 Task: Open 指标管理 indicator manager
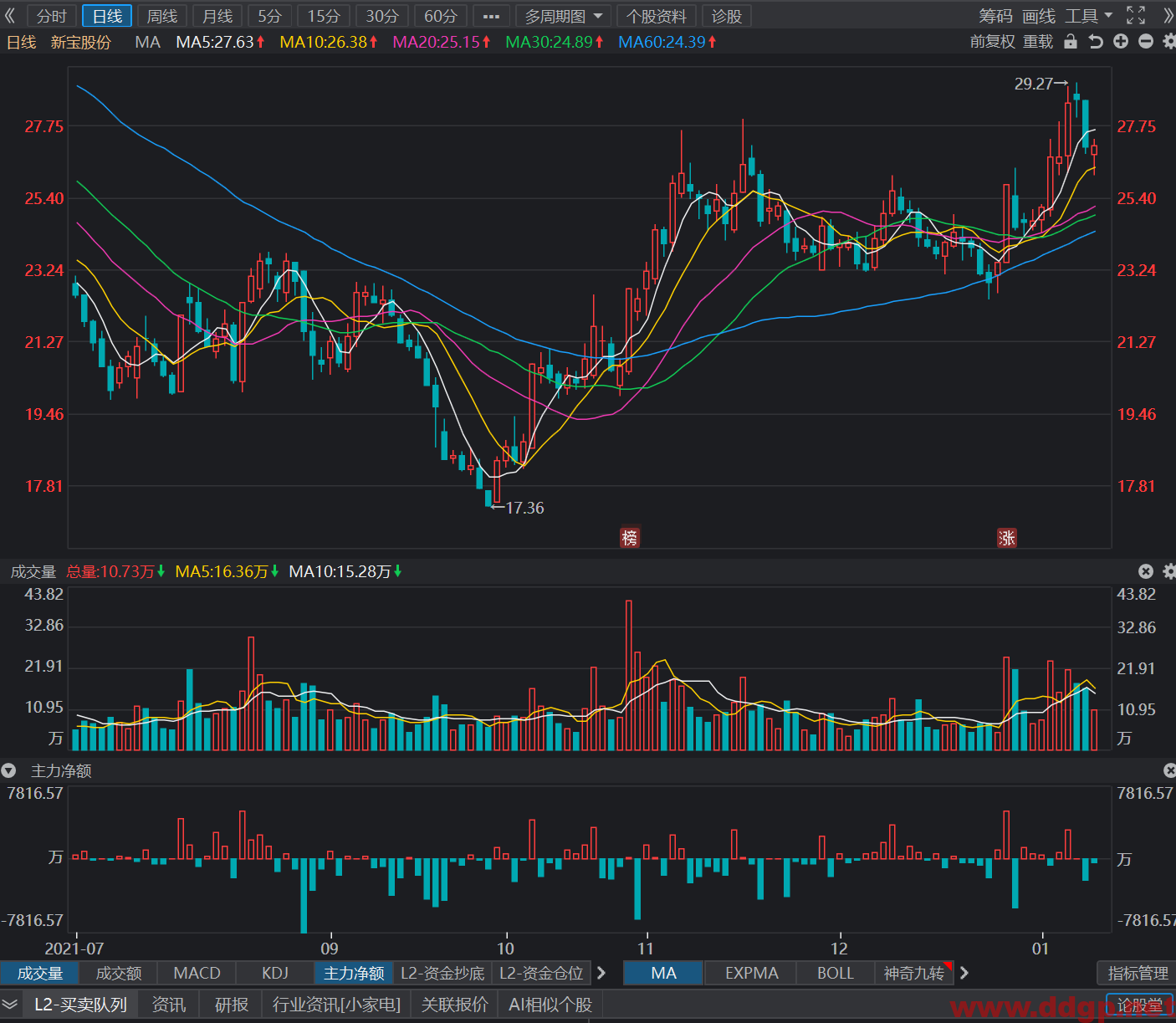pos(1138,973)
